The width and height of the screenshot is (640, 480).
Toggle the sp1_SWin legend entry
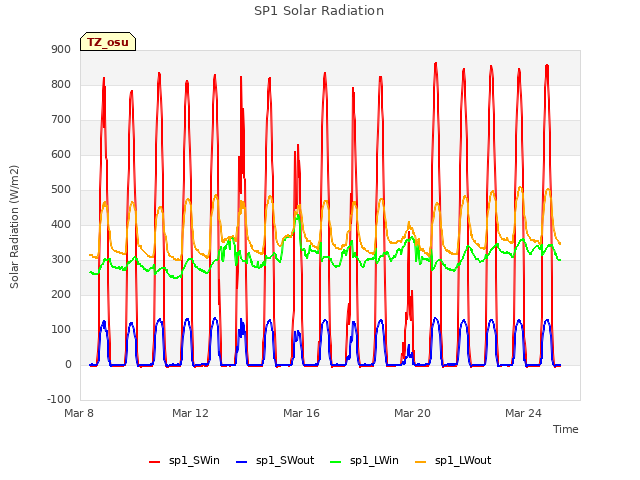click(x=184, y=461)
